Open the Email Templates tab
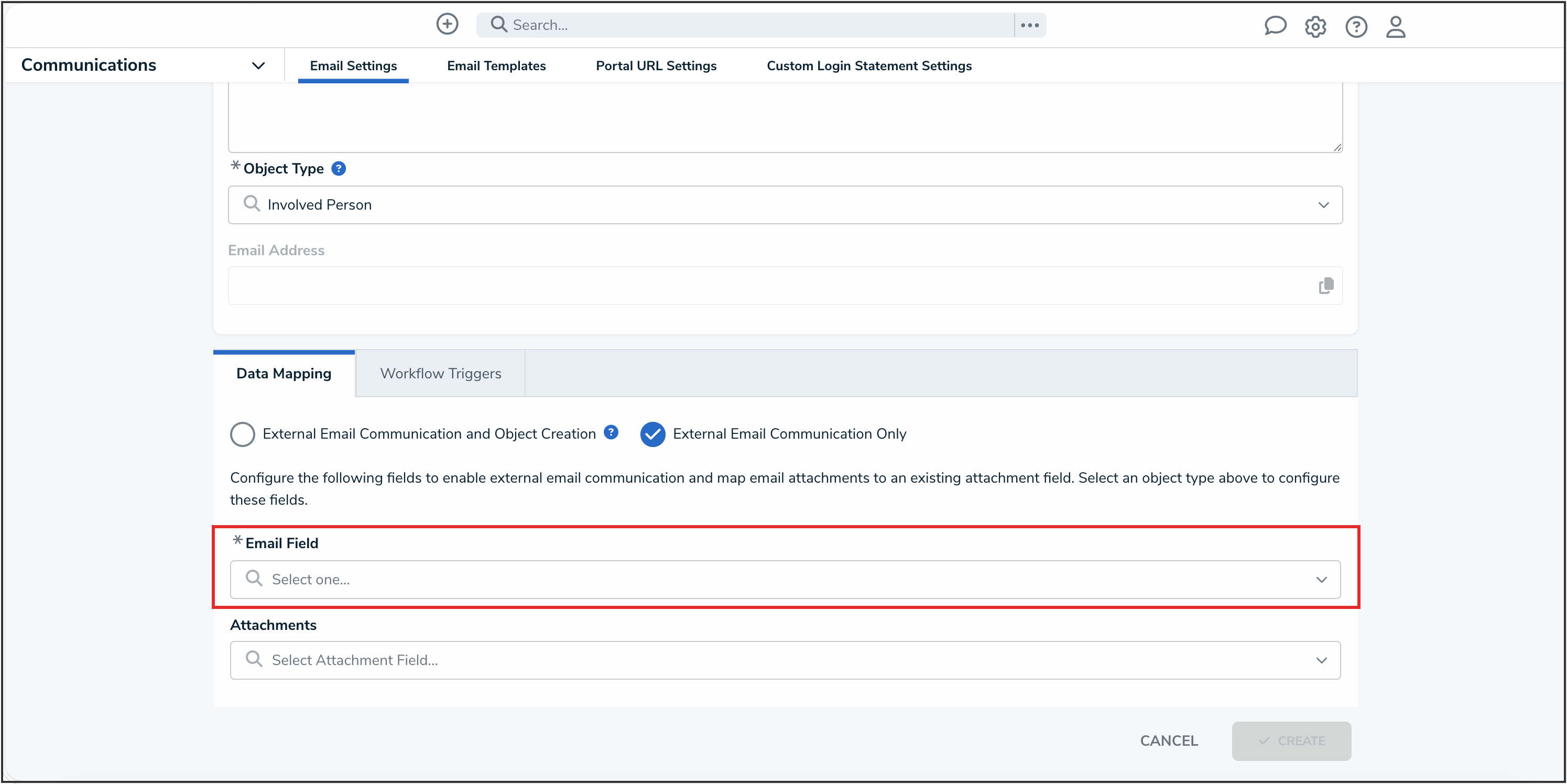The width and height of the screenshot is (1567, 784). click(496, 66)
